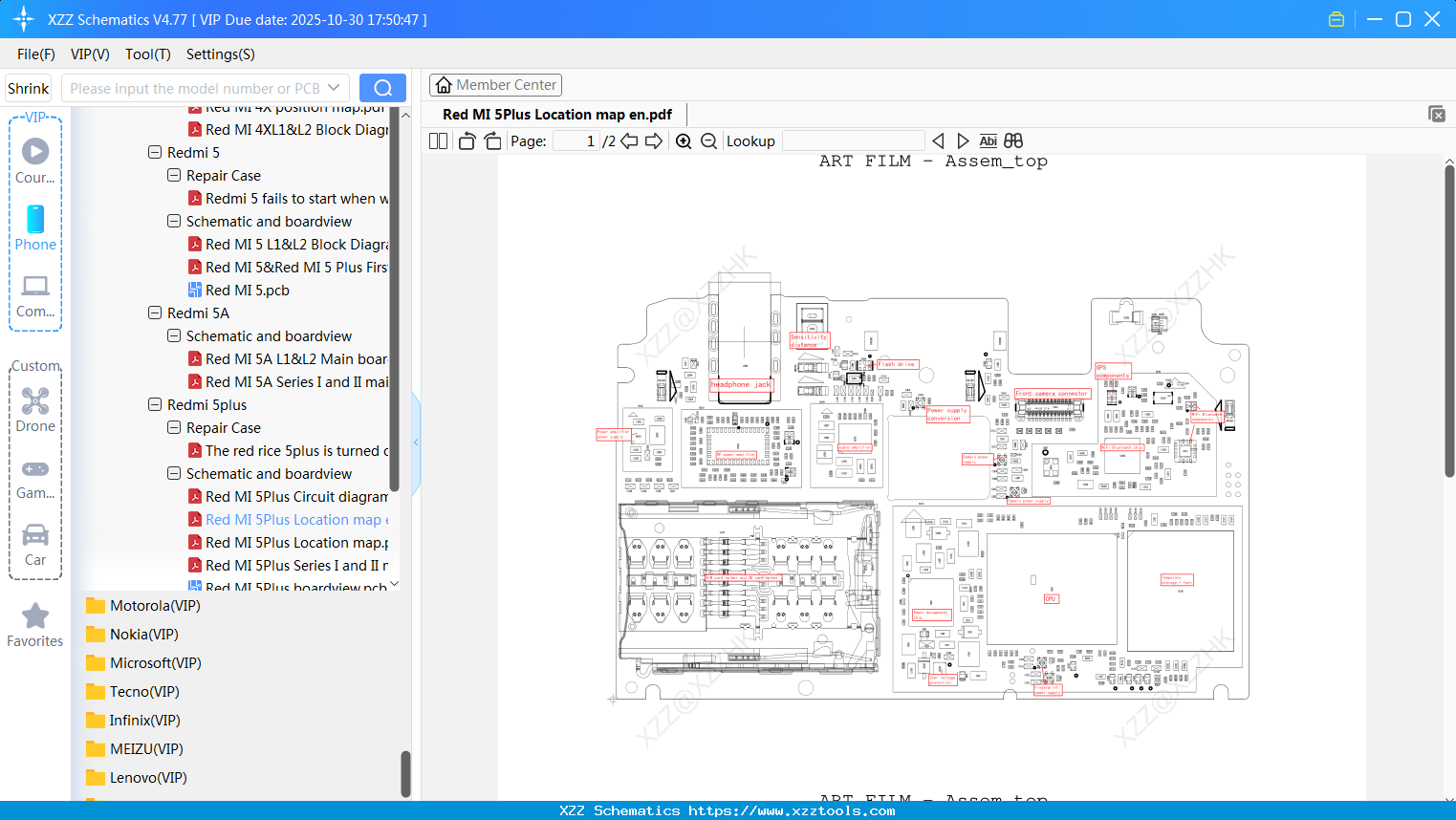Find previous lookup match
This screenshot has width=1456, height=820.
pos(938,141)
